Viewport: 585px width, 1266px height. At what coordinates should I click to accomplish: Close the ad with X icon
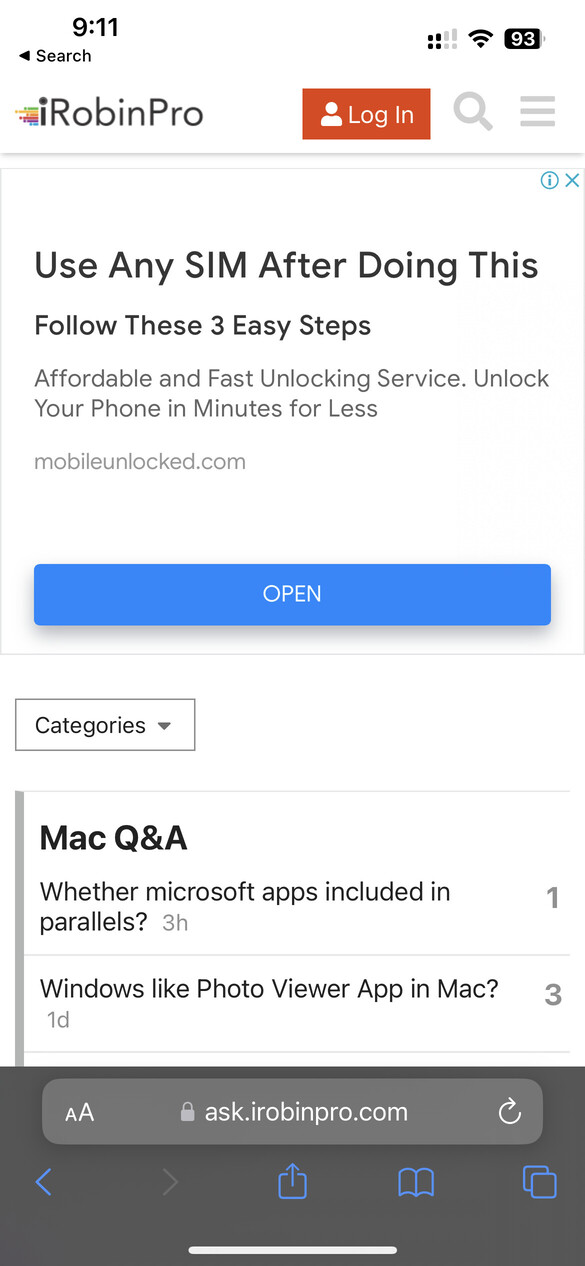(572, 180)
